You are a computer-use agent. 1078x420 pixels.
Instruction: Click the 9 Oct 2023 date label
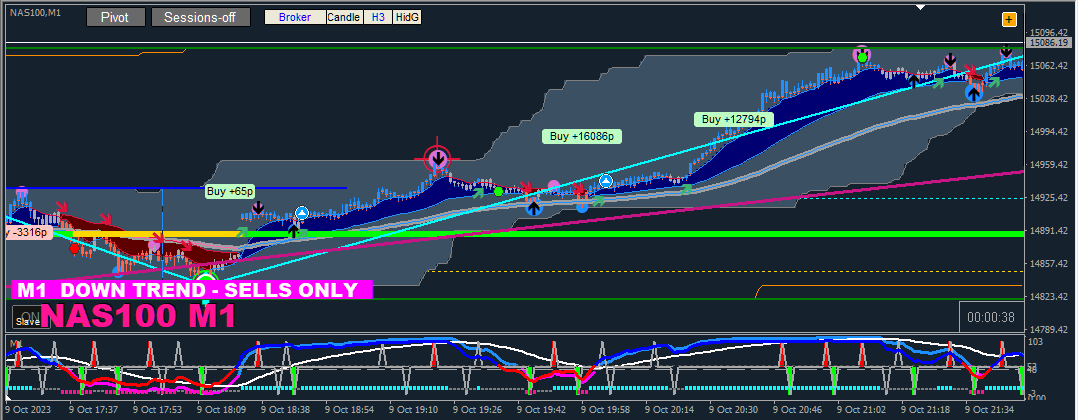(26, 408)
